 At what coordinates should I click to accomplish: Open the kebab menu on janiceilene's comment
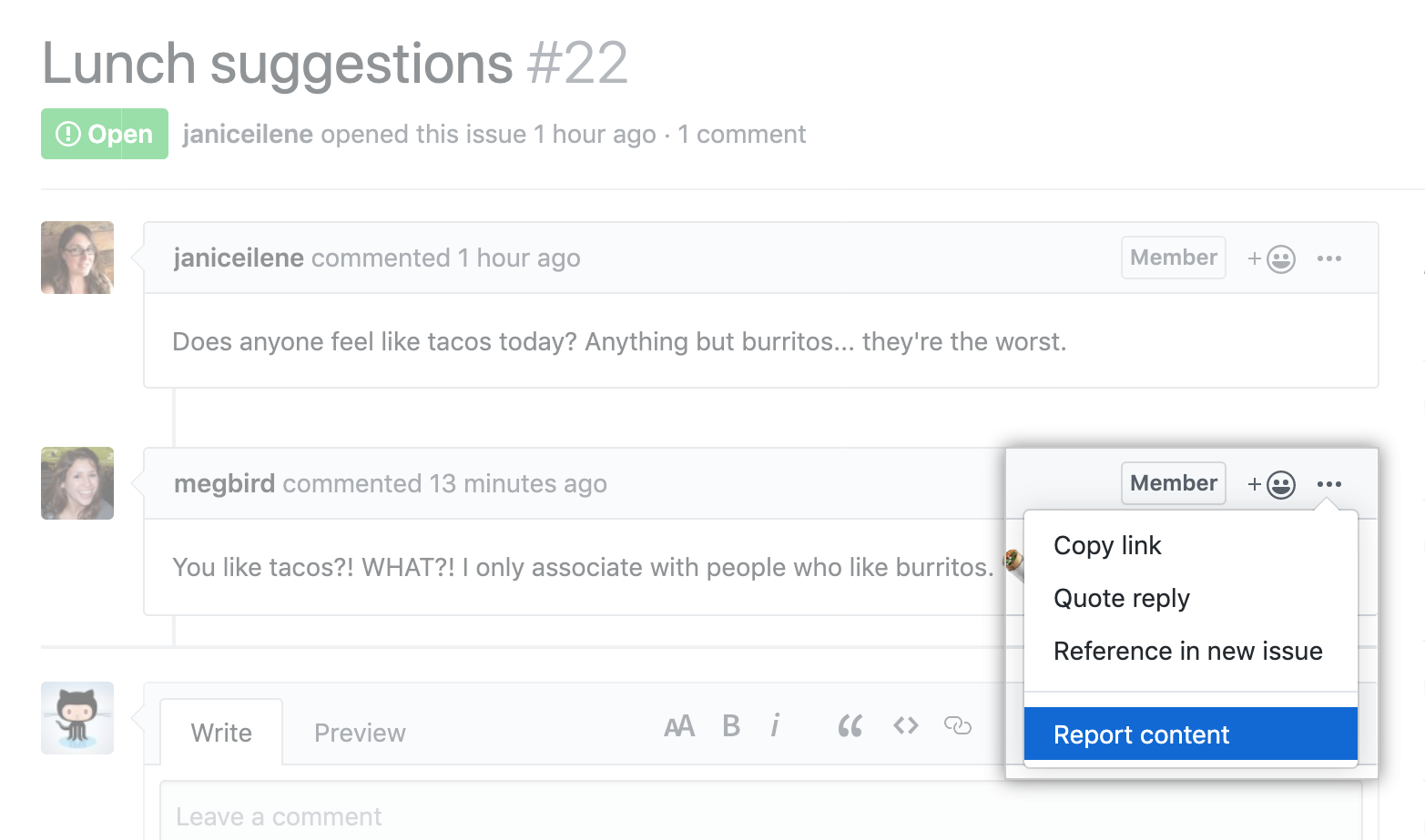[1329, 258]
